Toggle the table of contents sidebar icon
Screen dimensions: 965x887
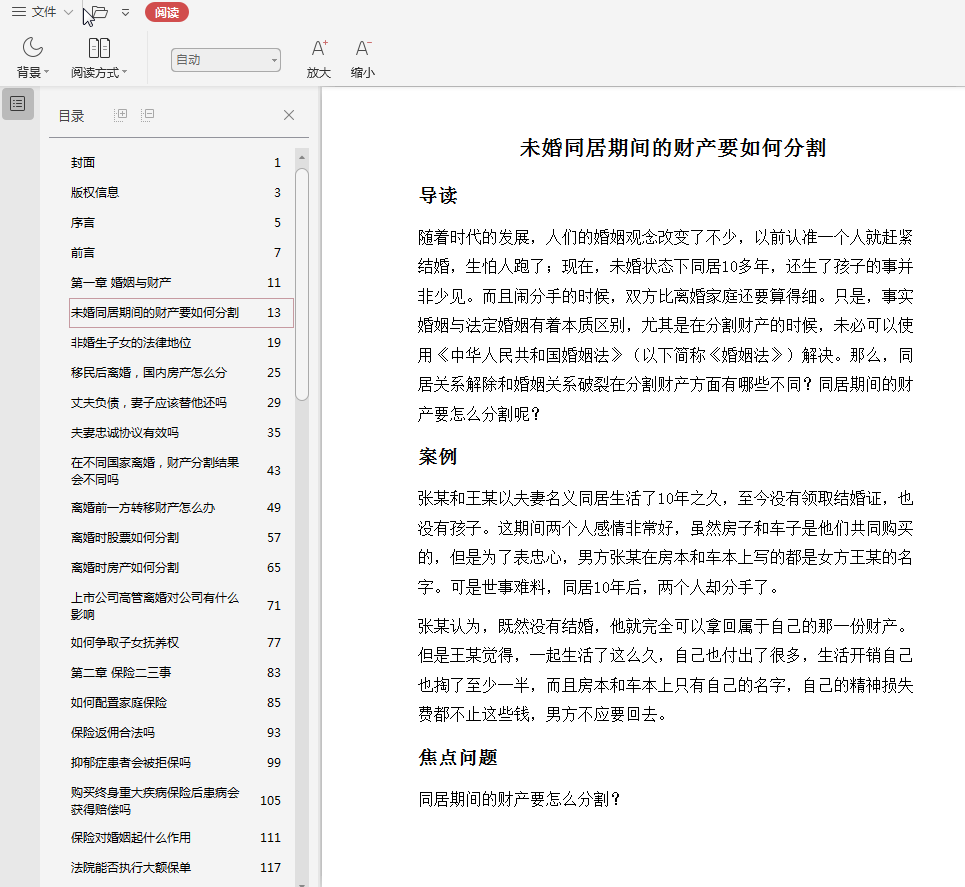[x=18, y=103]
